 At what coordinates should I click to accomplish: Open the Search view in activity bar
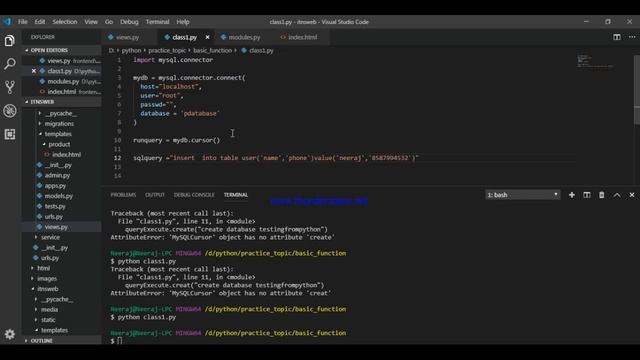(x=10, y=64)
